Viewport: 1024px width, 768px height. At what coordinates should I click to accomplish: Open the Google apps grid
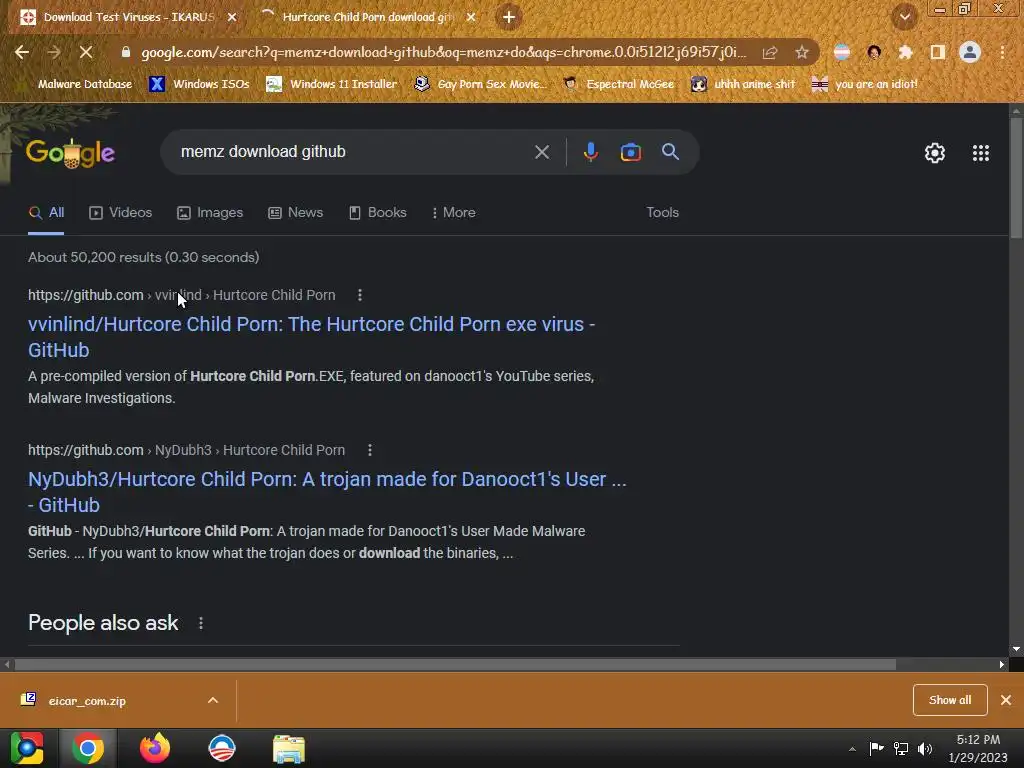[x=980, y=153]
